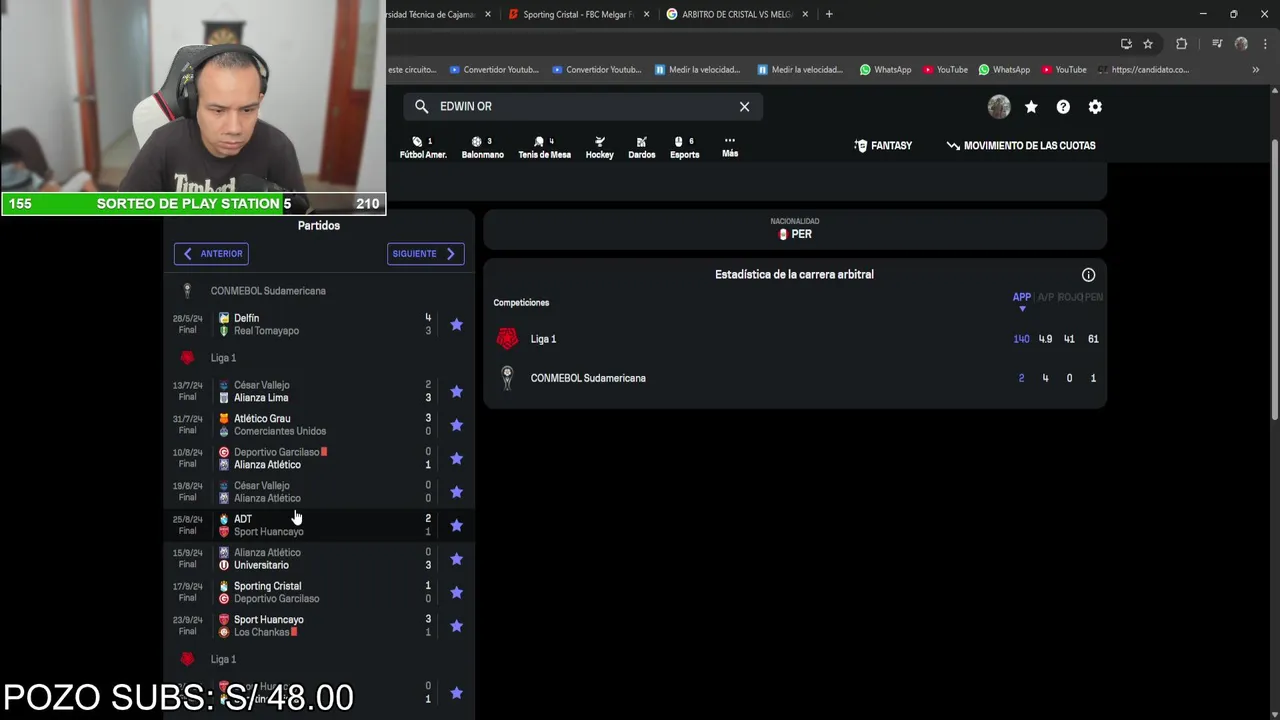Favorite Sport Huancayo vs Los Chankas match
Screen dimensions: 1280x720
[x=456, y=626]
